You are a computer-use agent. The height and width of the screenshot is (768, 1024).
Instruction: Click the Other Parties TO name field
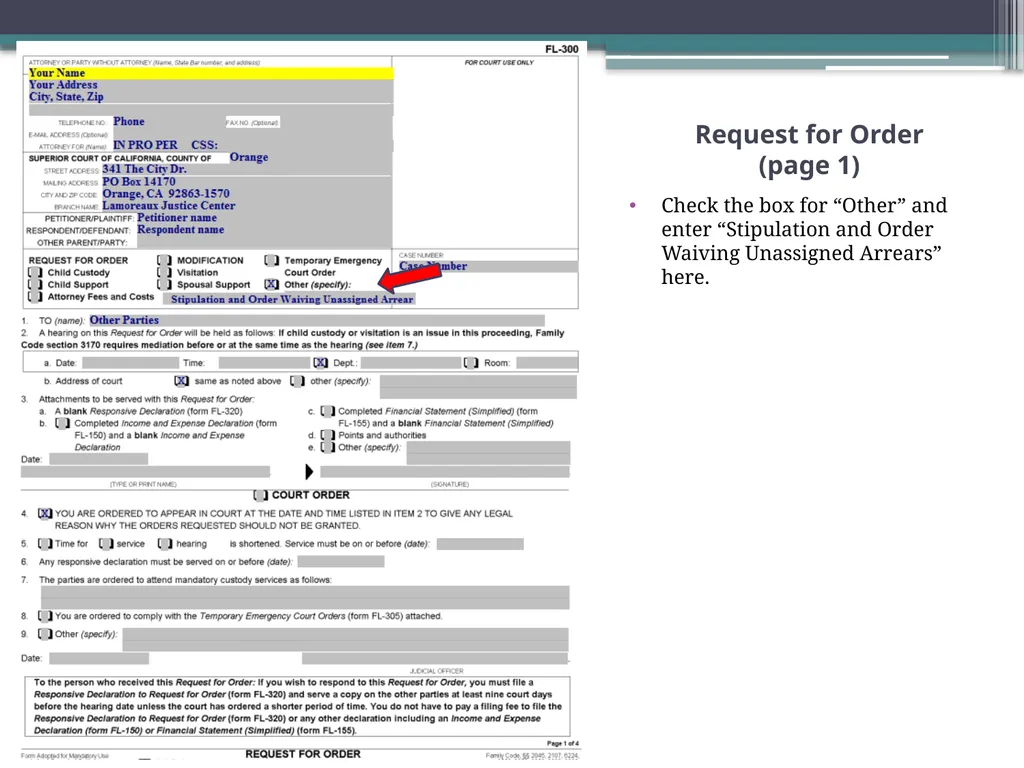tap(316, 320)
